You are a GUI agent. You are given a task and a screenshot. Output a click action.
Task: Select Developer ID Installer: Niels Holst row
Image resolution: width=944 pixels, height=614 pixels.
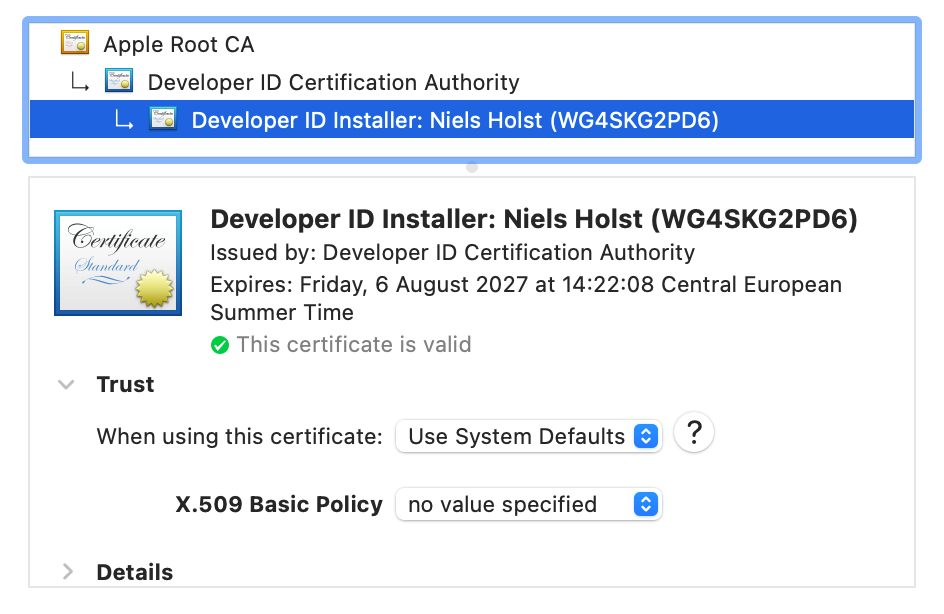(472, 119)
